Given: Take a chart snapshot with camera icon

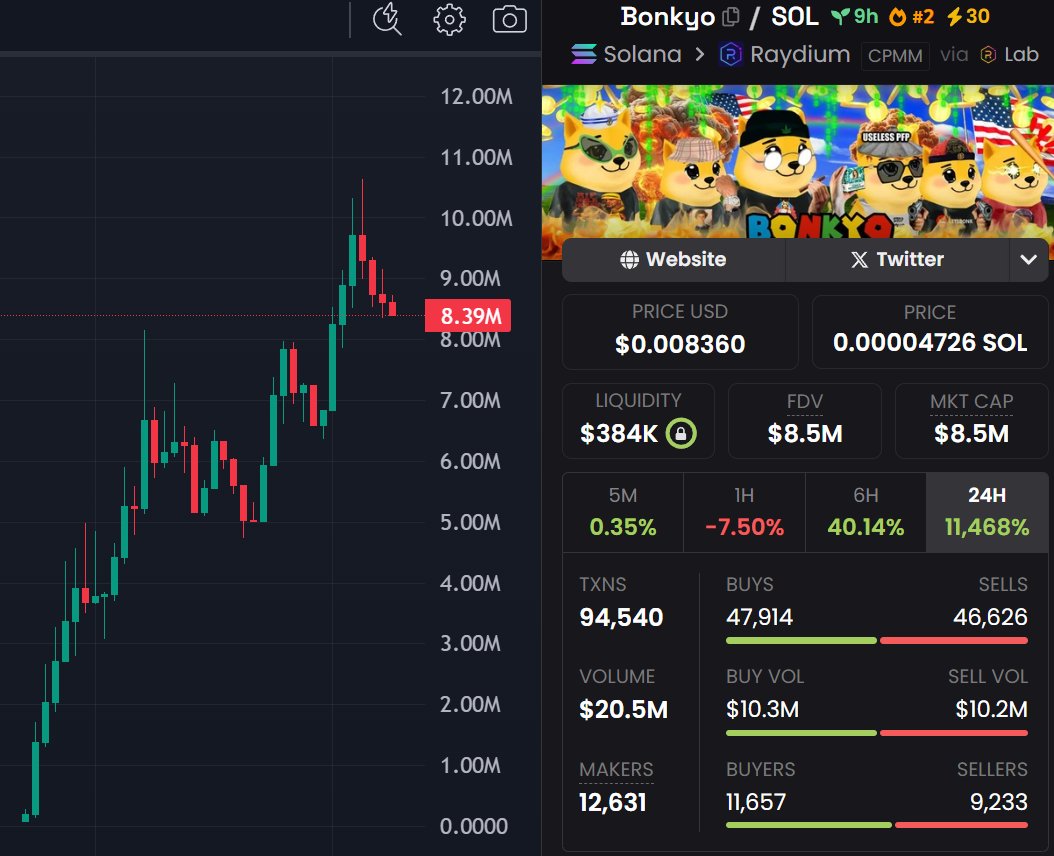Looking at the screenshot, I should point(510,20).
